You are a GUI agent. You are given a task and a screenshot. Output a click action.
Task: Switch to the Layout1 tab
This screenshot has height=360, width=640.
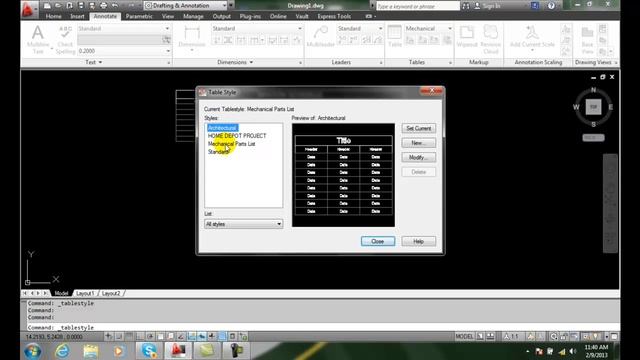pyautogui.click(x=85, y=293)
